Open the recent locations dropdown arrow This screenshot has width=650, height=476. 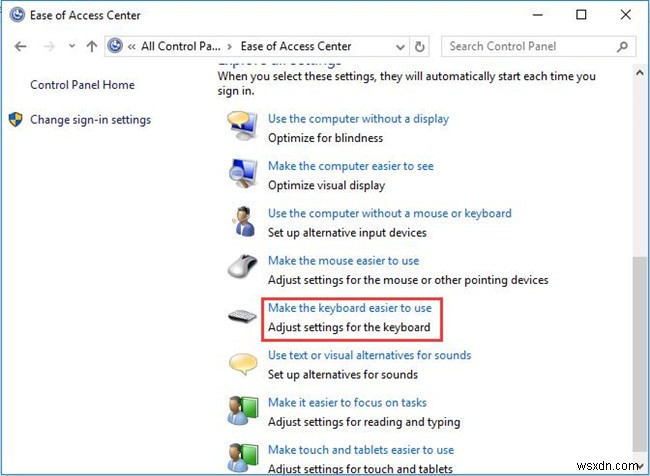tap(72, 46)
